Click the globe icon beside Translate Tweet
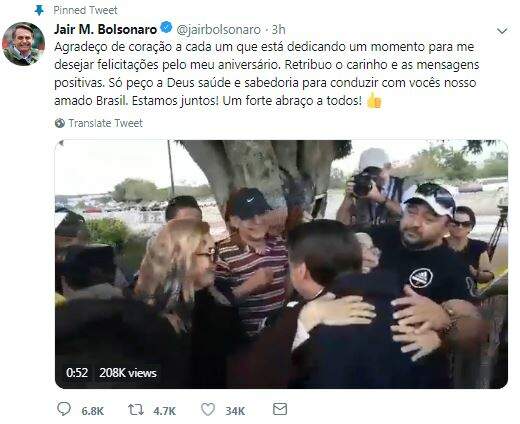Viewport: 520px width, 424px height. (60, 123)
